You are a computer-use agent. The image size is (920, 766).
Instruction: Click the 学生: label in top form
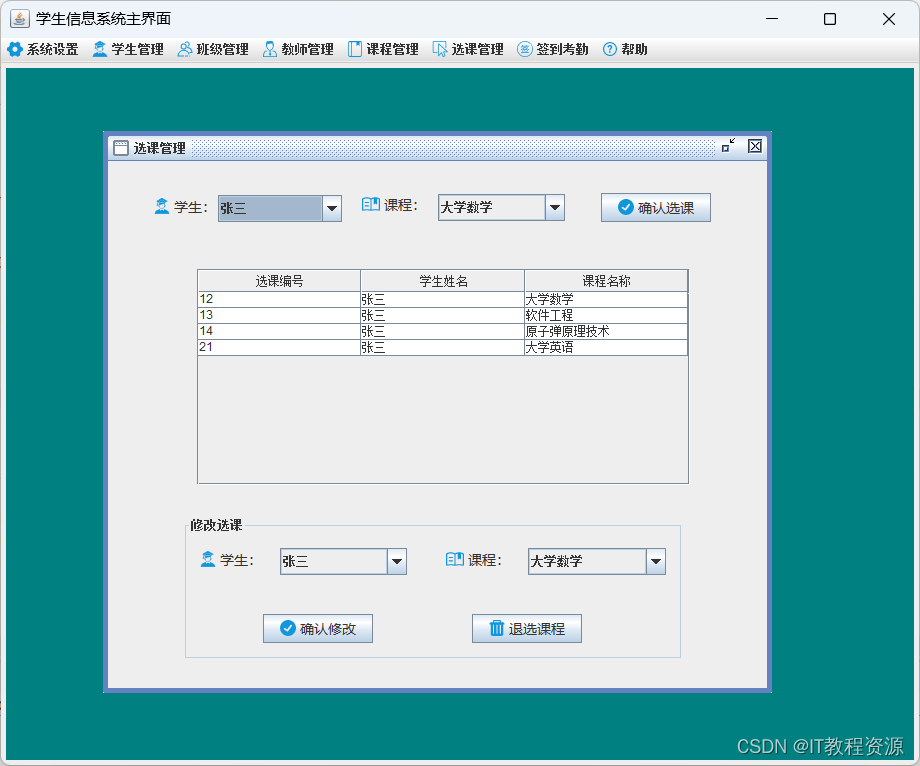pos(191,208)
